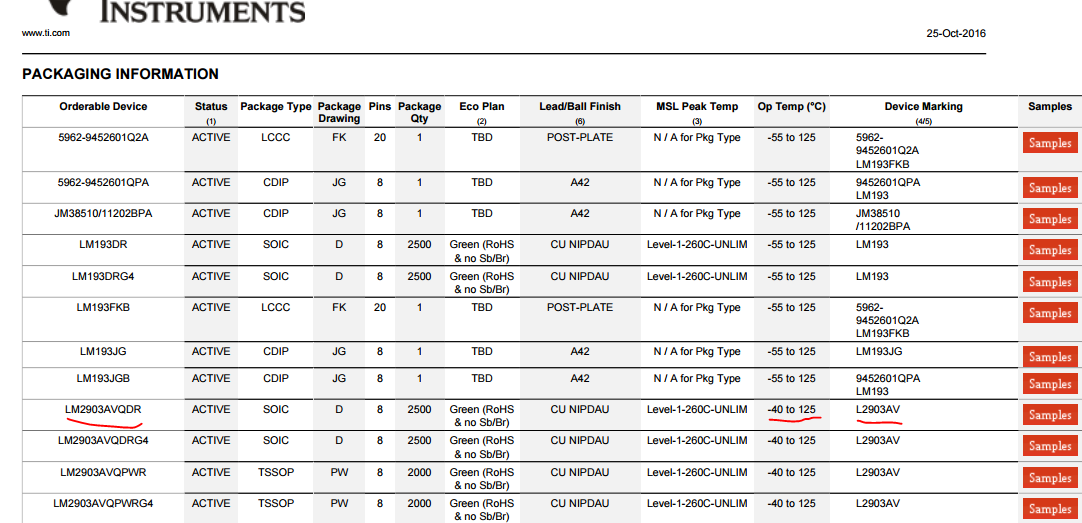The width and height of the screenshot is (1082, 523).
Task: Click POST-PLATE finish in LM193FKB row
Action: tap(580, 307)
